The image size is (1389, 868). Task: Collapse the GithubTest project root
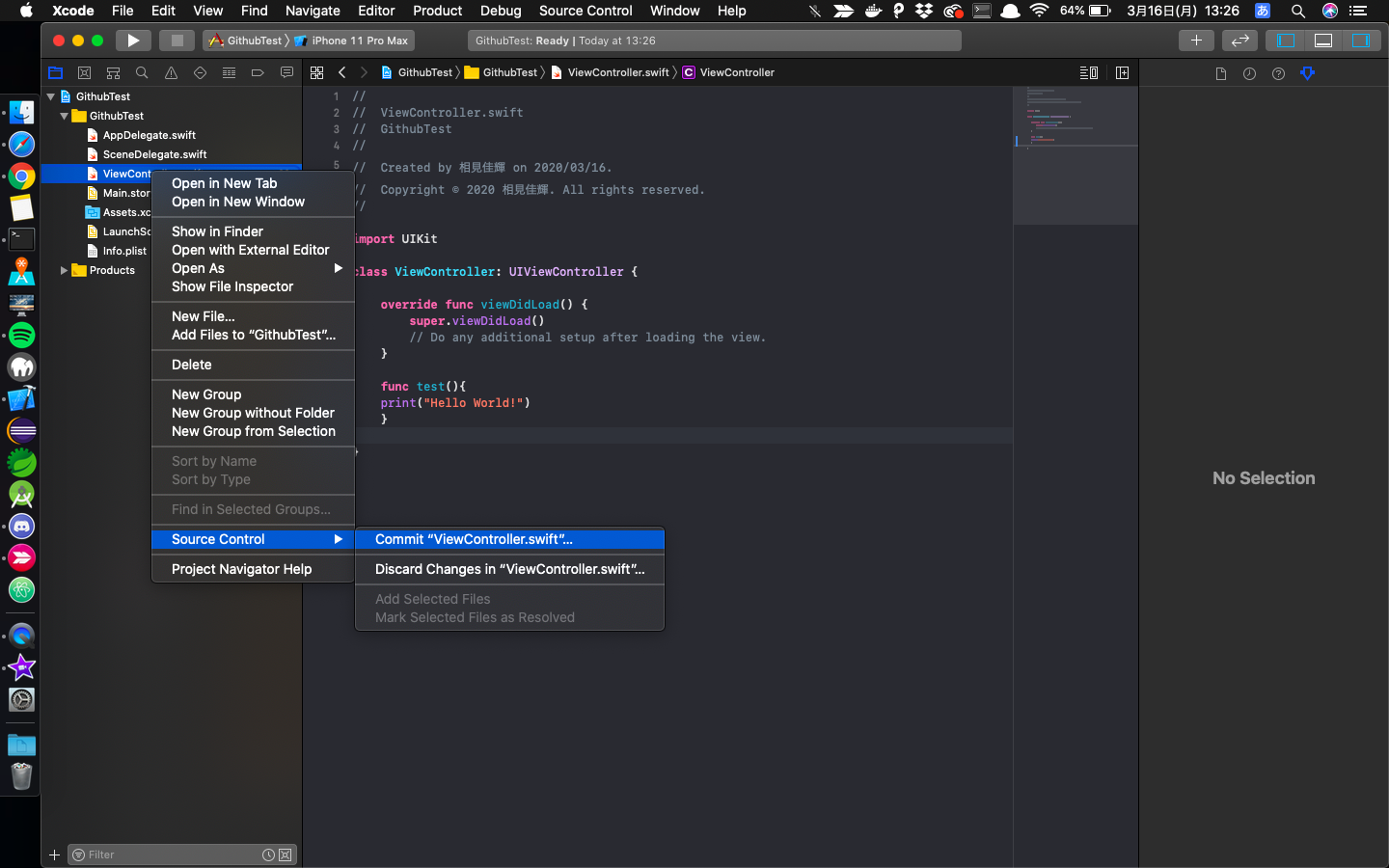(51, 96)
